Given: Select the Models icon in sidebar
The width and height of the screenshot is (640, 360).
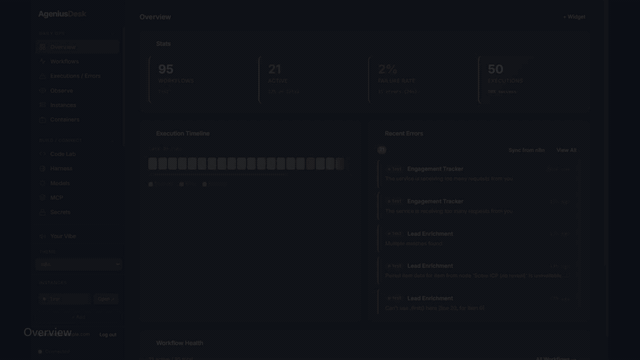Looking at the screenshot, I should pyautogui.click(x=42, y=183).
